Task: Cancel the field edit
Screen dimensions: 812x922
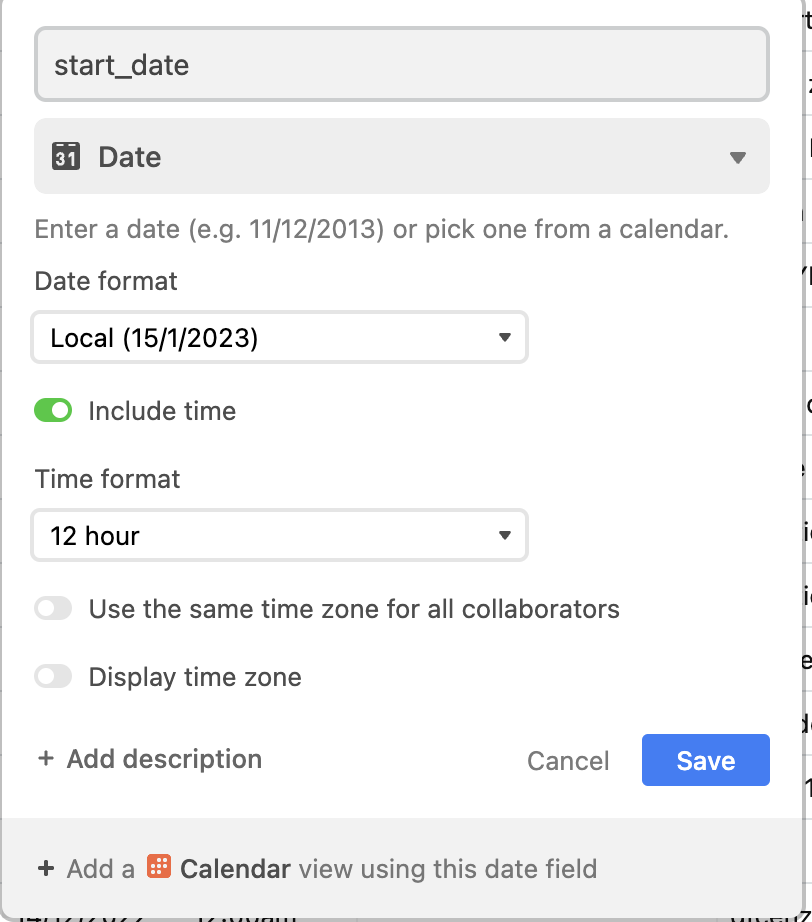Action: (x=568, y=761)
